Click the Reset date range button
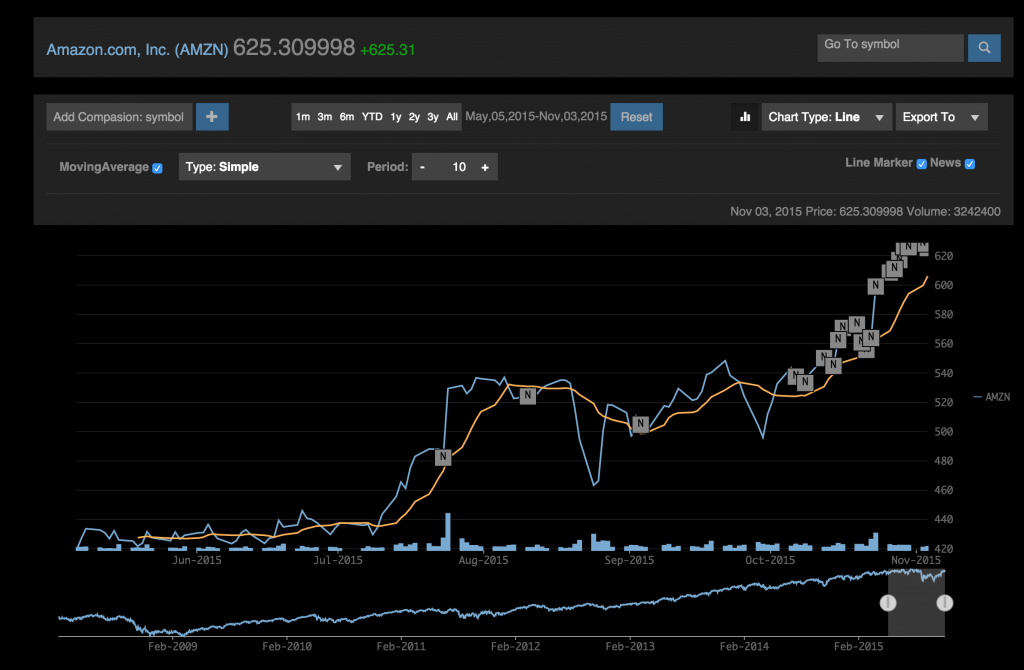The height and width of the screenshot is (670, 1024). coord(636,117)
